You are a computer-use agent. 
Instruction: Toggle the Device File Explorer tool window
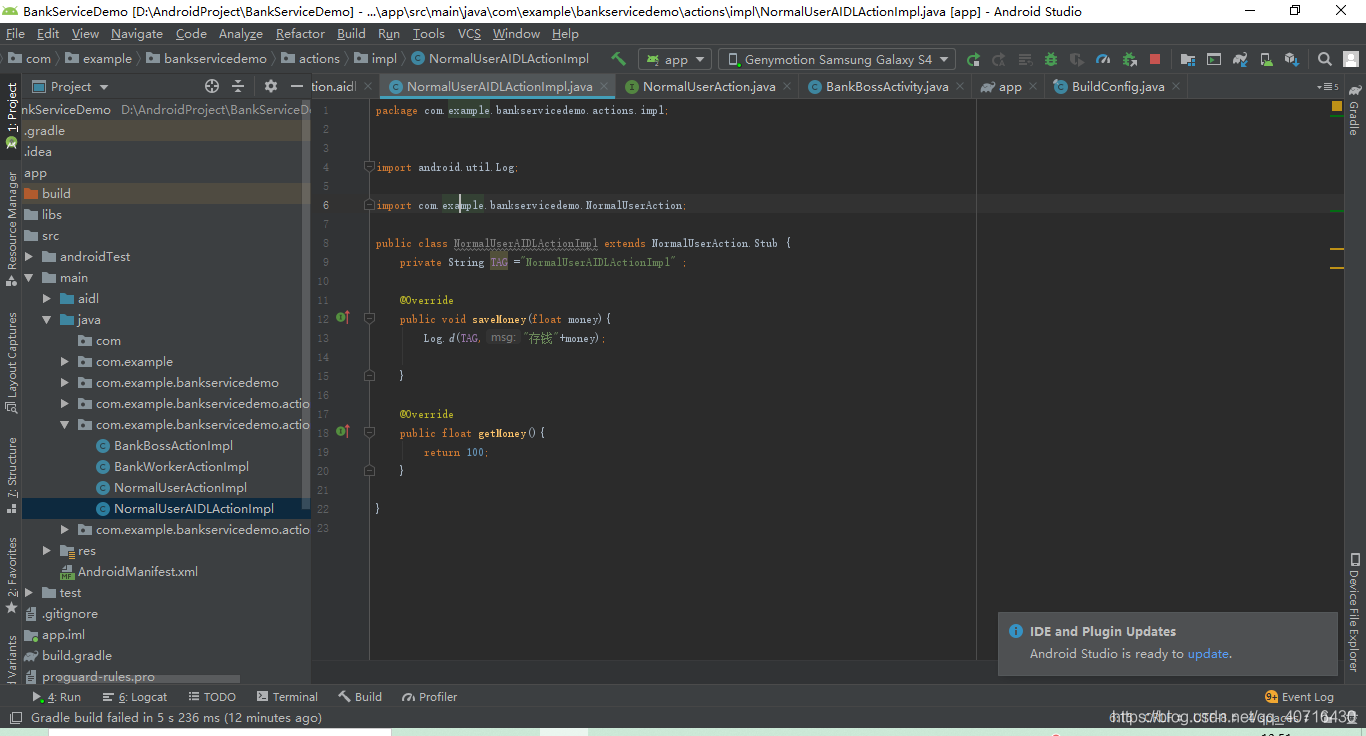coord(1354,612)
